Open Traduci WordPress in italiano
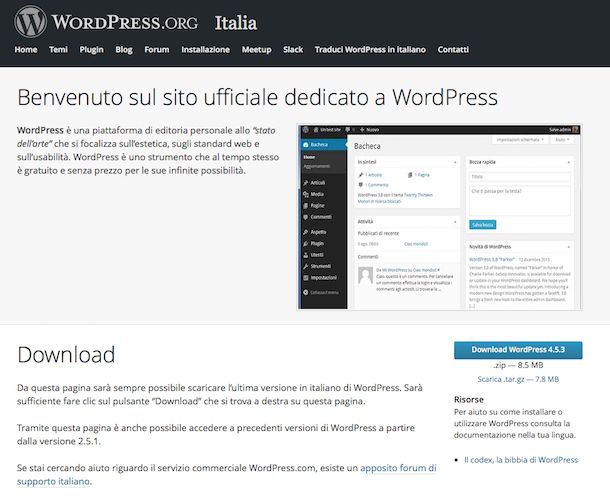This screenshot has height=504, width=610. [370, 49]
